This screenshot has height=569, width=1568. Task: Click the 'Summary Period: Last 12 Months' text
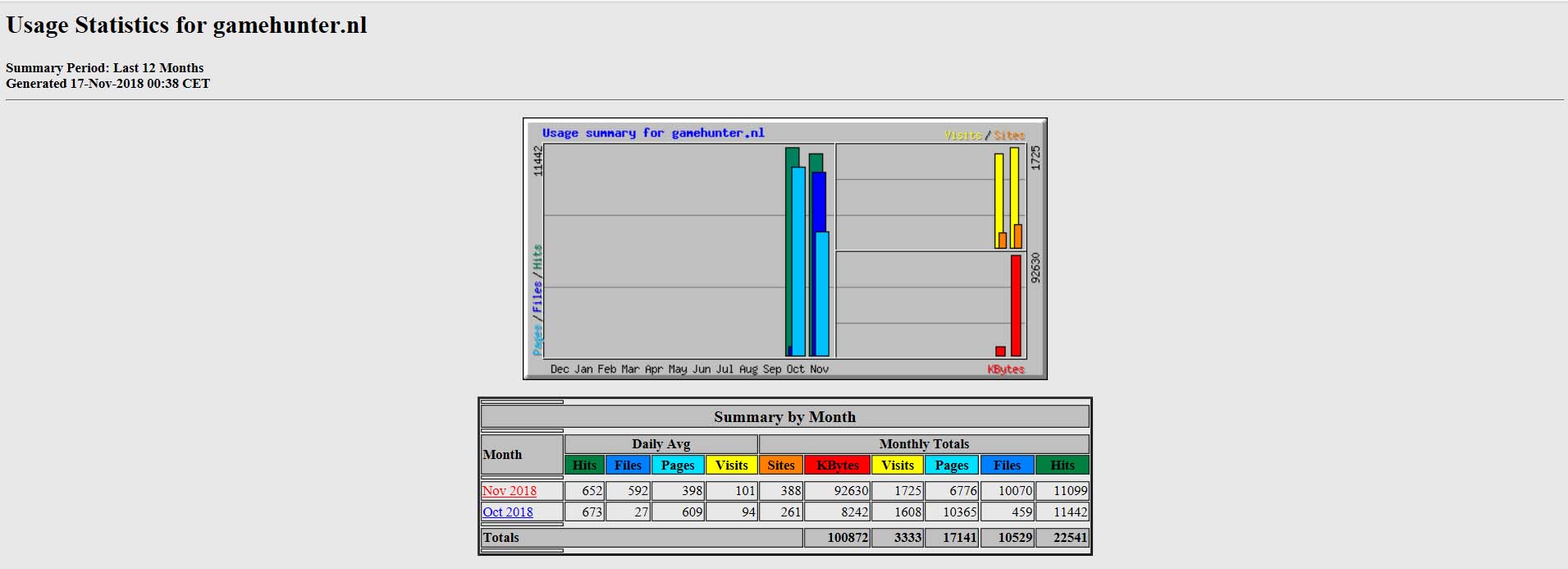105,68
